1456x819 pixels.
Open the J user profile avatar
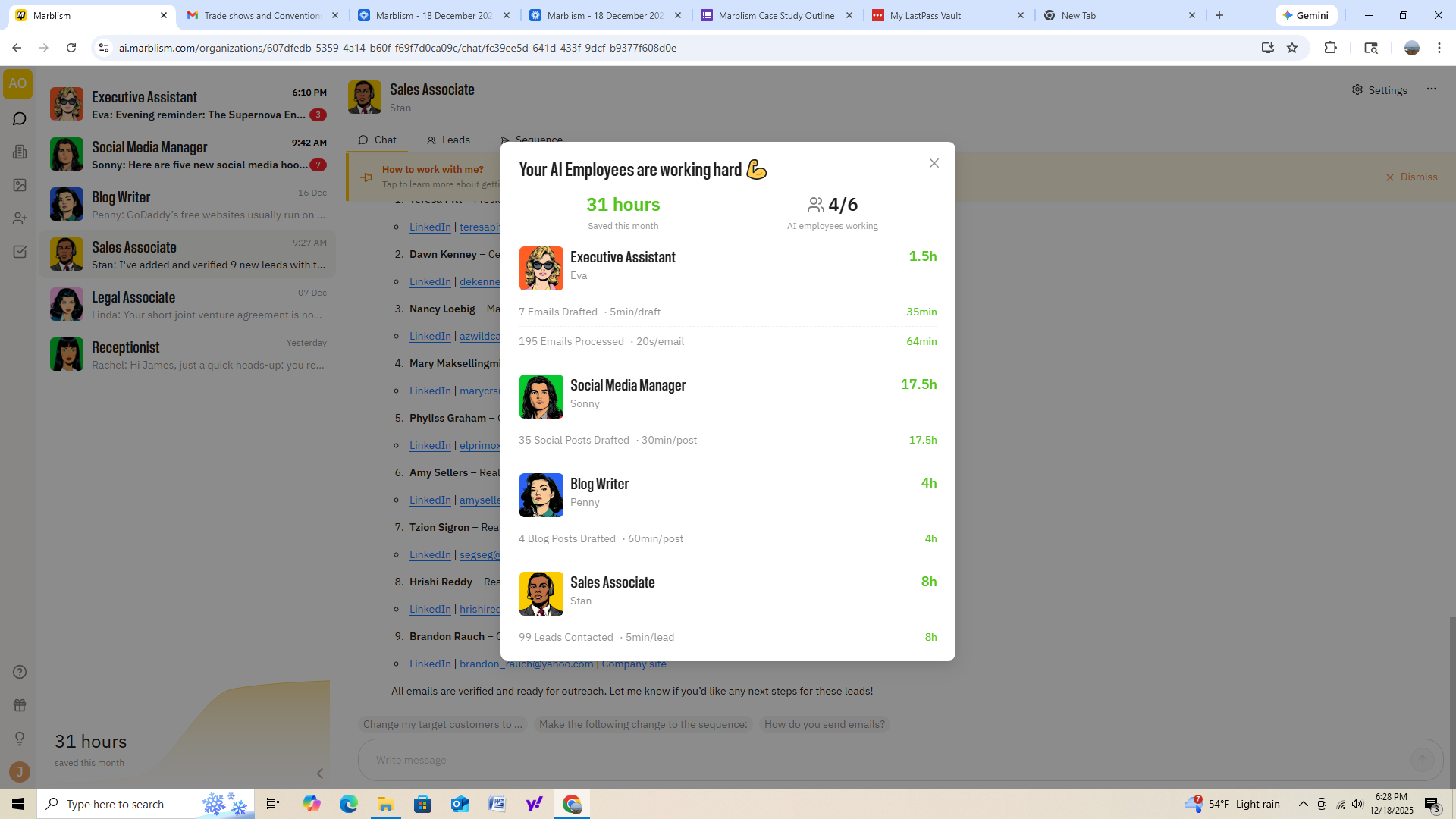20,772
